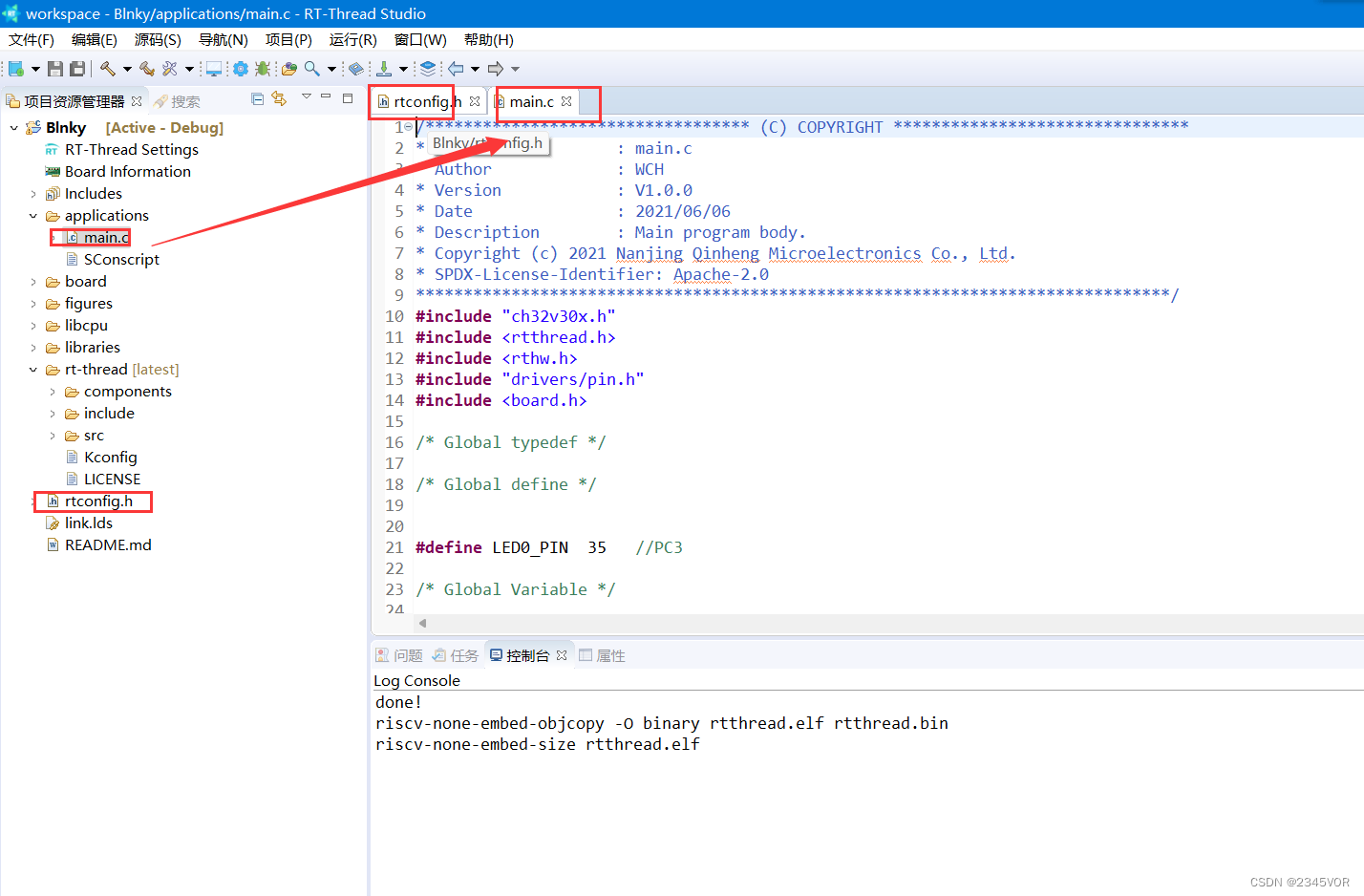Collapse the Blnky project tree node
The height and width of the screenshot is (896, 1364).
12,126
